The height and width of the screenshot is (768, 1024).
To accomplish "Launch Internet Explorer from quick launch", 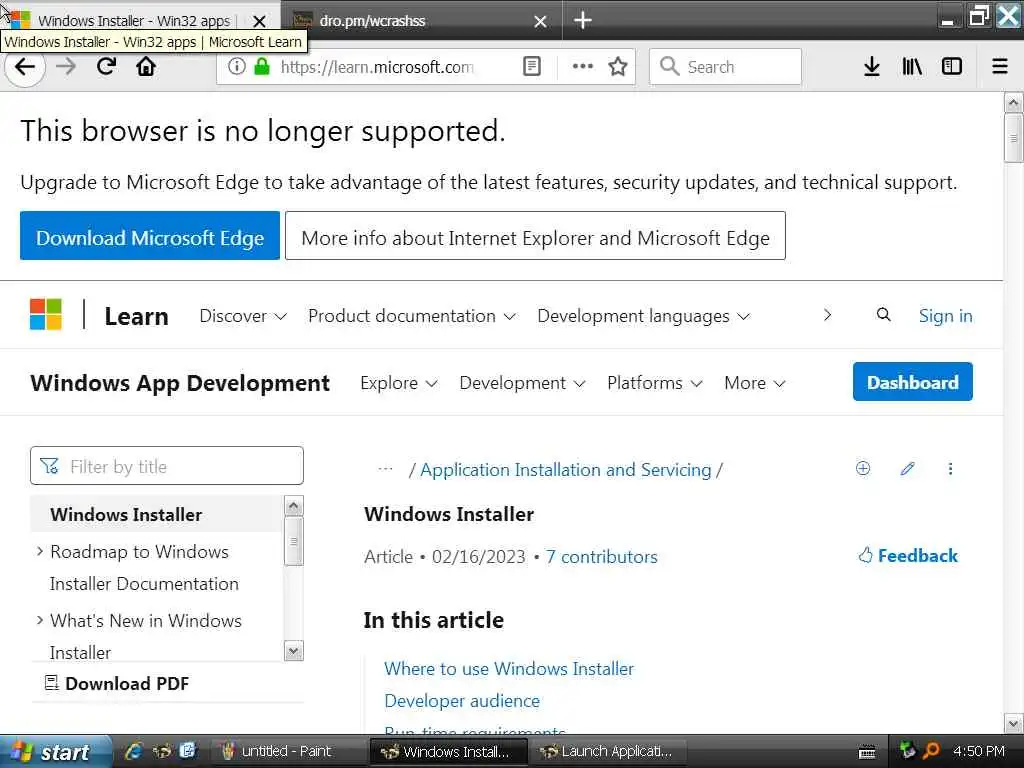I will pyautogui.click(x=134, y=751).
